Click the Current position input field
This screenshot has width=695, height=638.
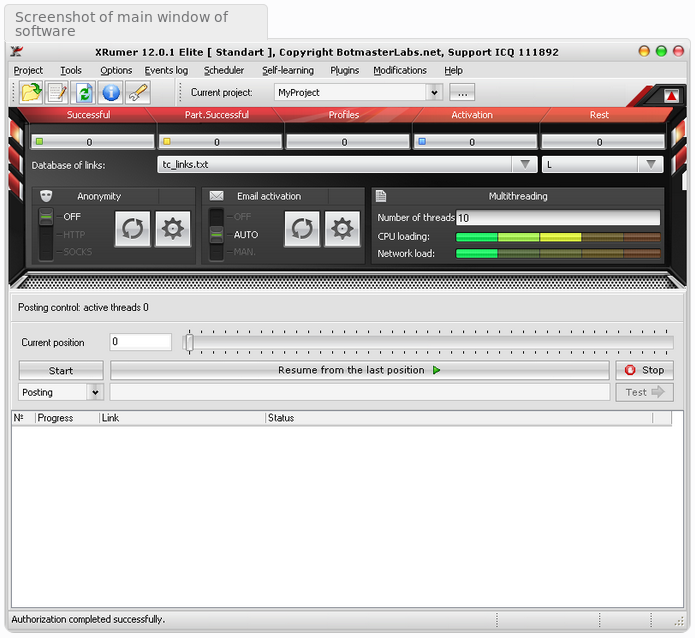pyautogui.click(x=141, y=342)
